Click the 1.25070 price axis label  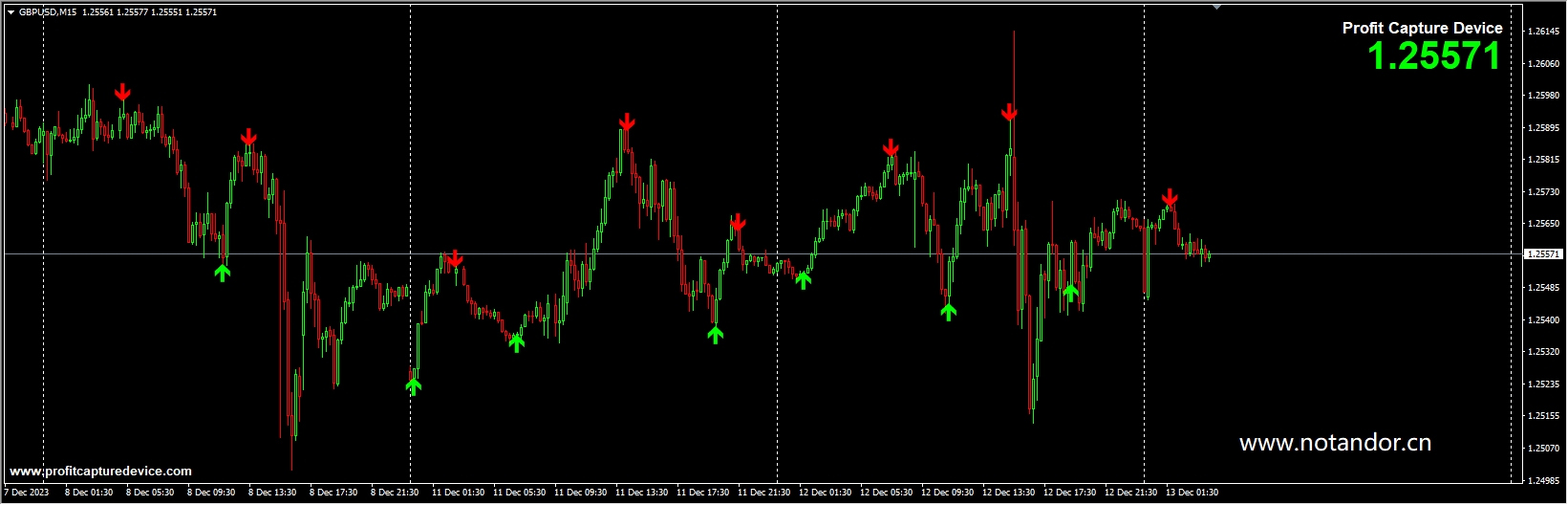(1544, 449)
